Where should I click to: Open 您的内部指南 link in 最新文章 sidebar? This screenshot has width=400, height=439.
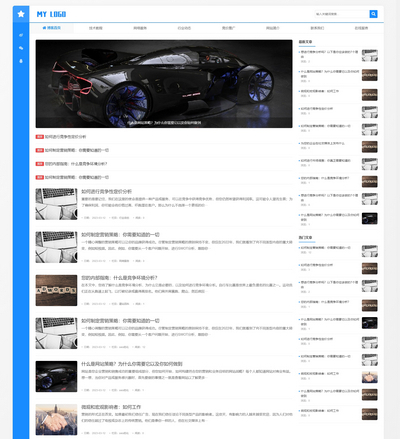point(325,178)
